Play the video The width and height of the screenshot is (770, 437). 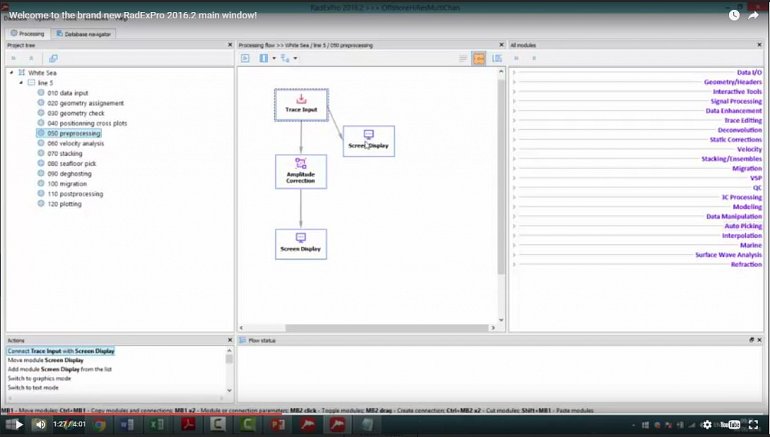point(19,425)
